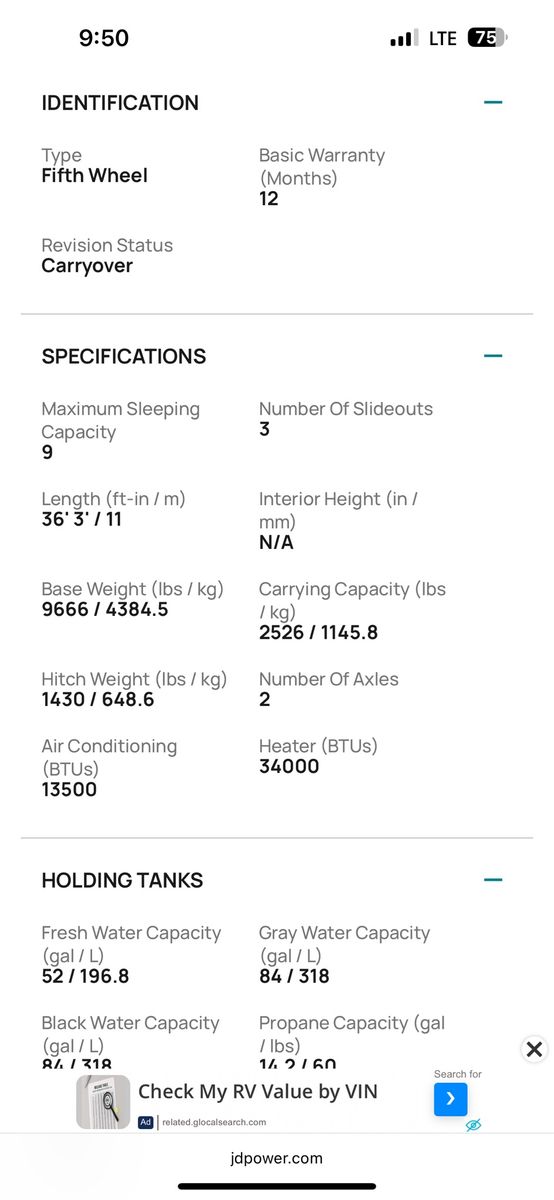554x1200 pixels.
Task: Collapse the Specifications section
Action: 492,356
